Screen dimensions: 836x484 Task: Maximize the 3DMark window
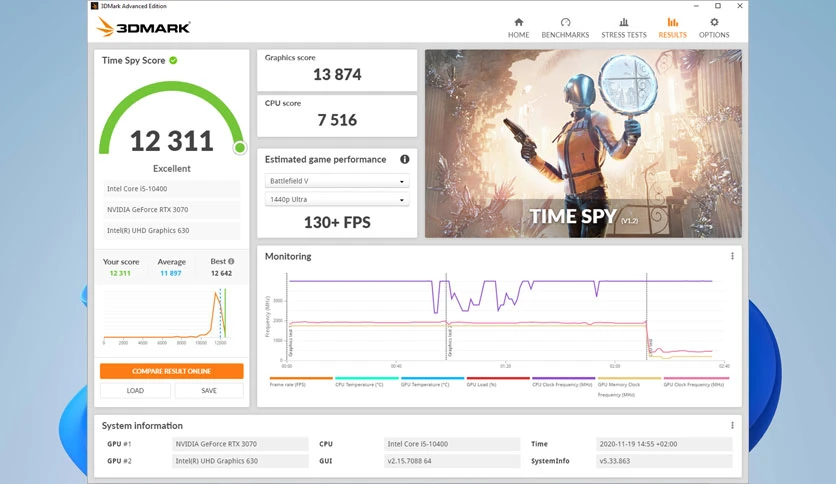718,6
